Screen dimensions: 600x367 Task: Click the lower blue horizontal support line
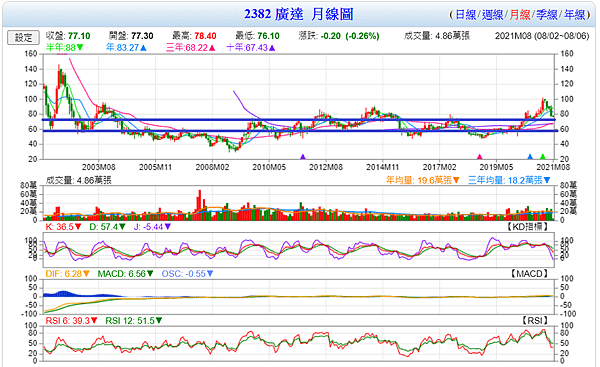point(299,131)
